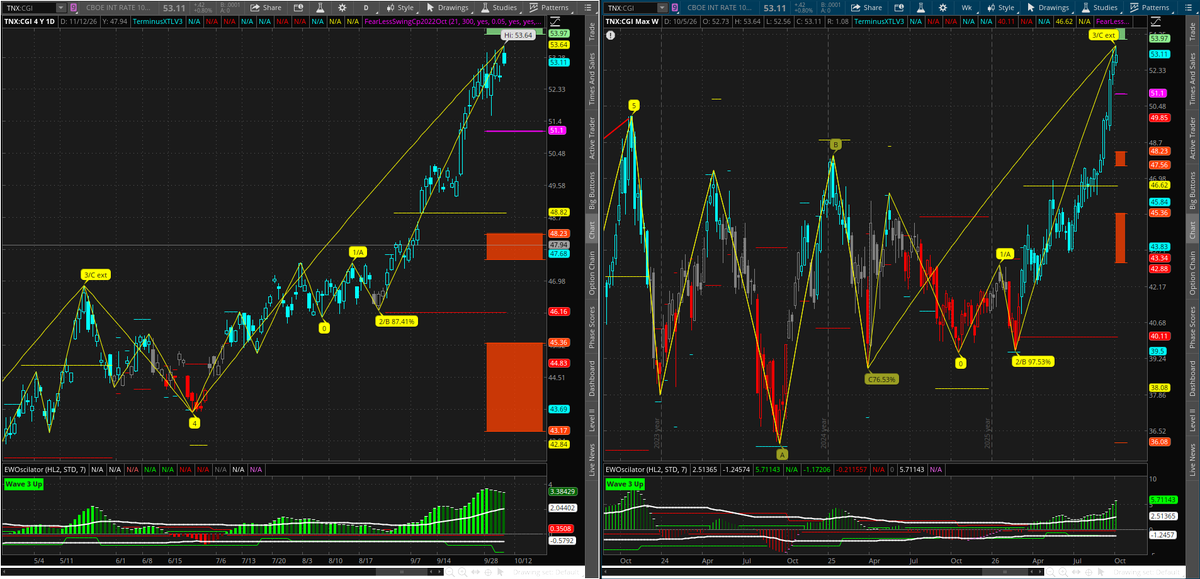Change the D timeframe on left chart
The width and height of the screenshot is (1200, 579).
pos(365,8)
